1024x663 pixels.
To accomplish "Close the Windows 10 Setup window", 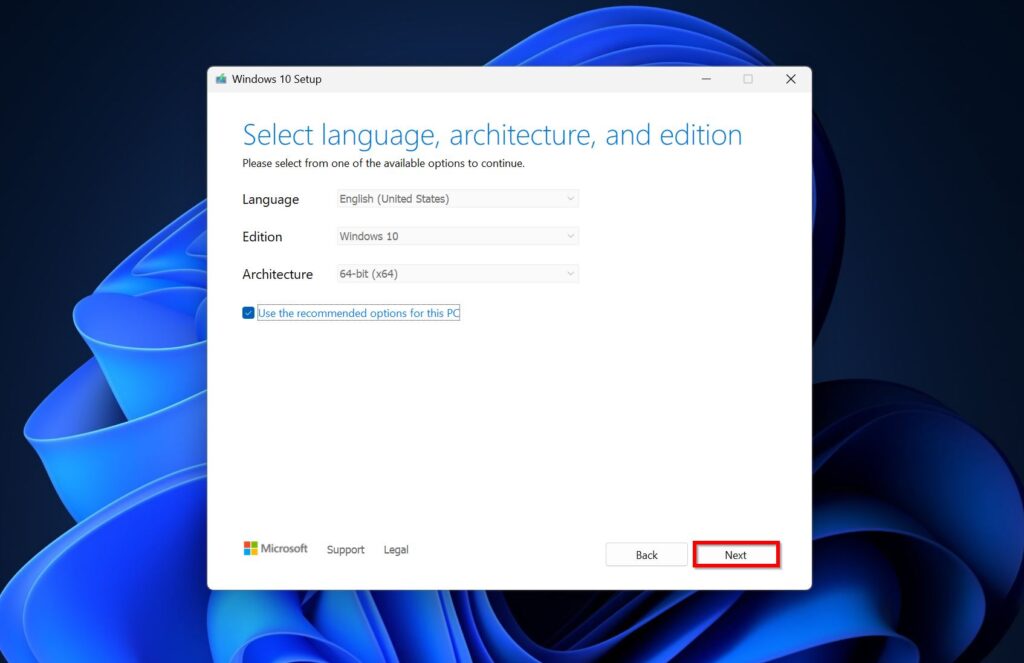I will [791, 79].
